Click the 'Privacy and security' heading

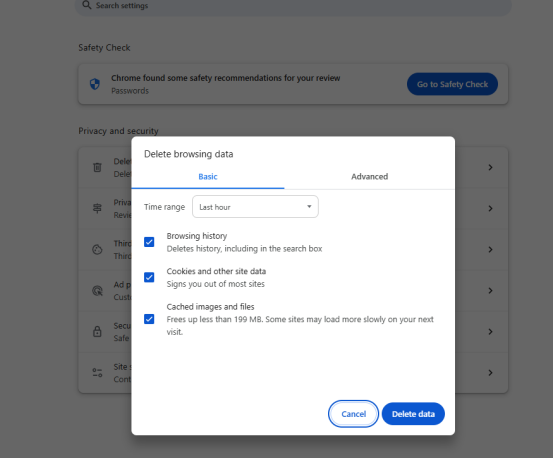118,131
